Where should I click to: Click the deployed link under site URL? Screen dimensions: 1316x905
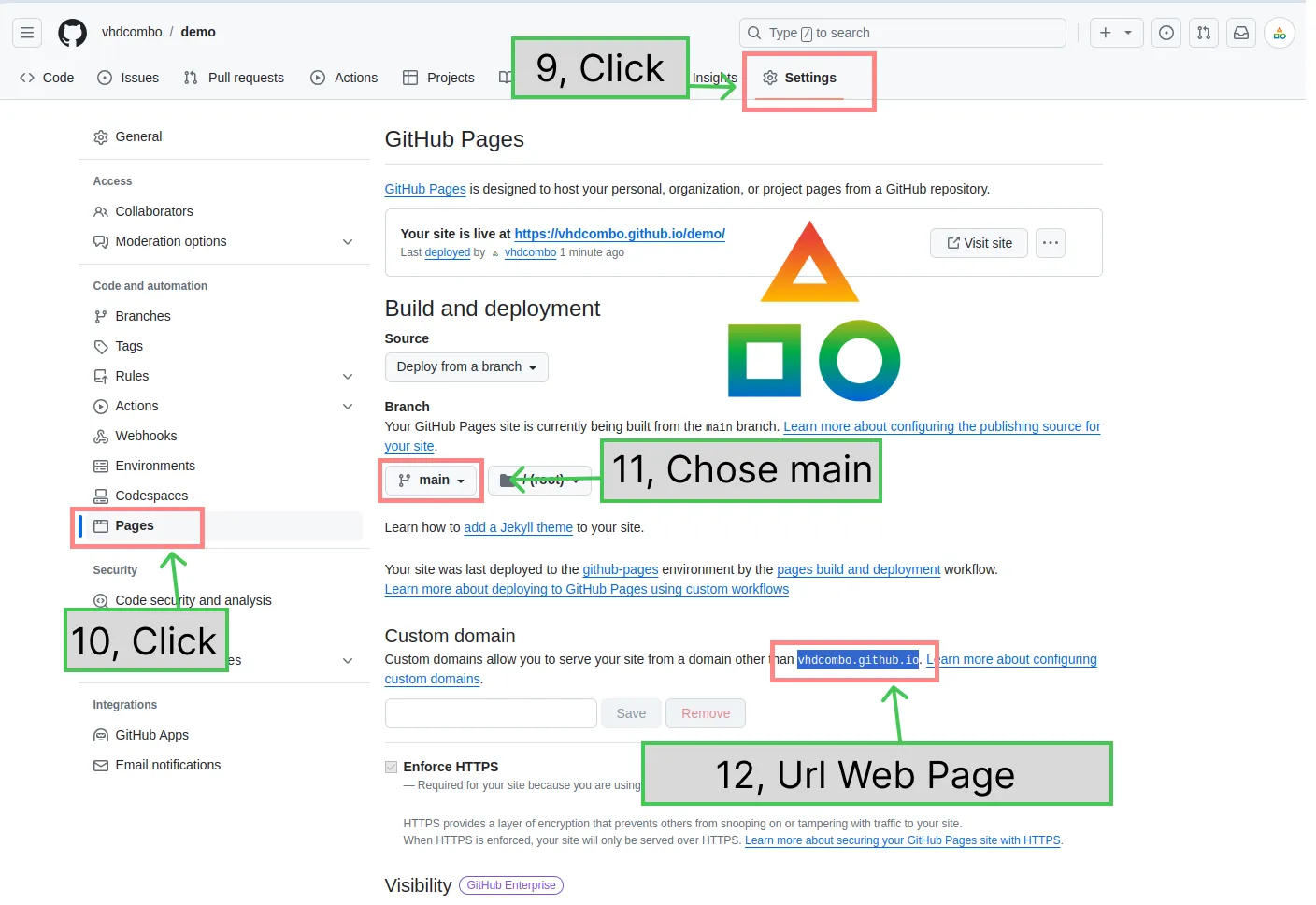(448, 252)
